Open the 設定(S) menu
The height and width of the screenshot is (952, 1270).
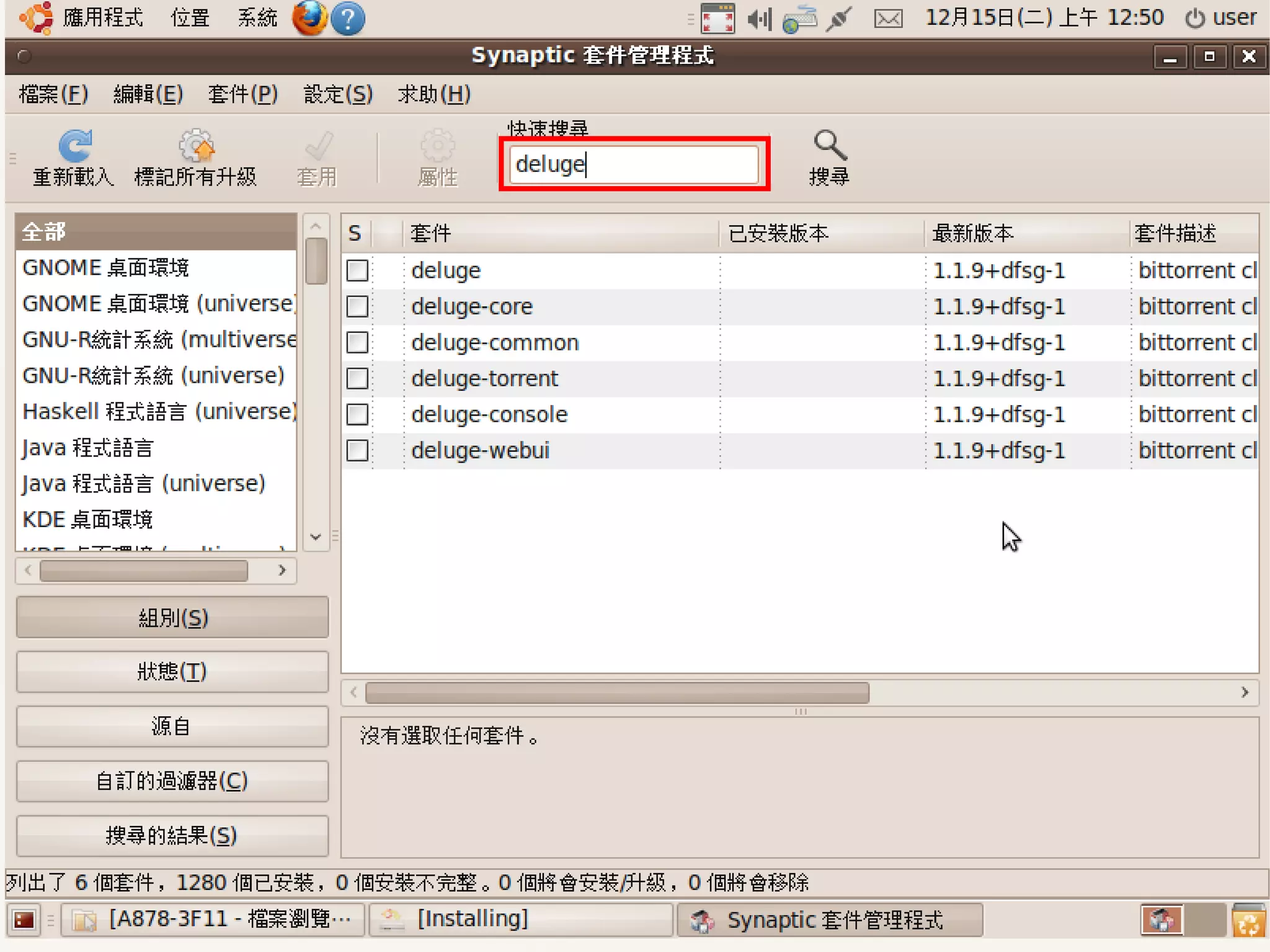338,94
